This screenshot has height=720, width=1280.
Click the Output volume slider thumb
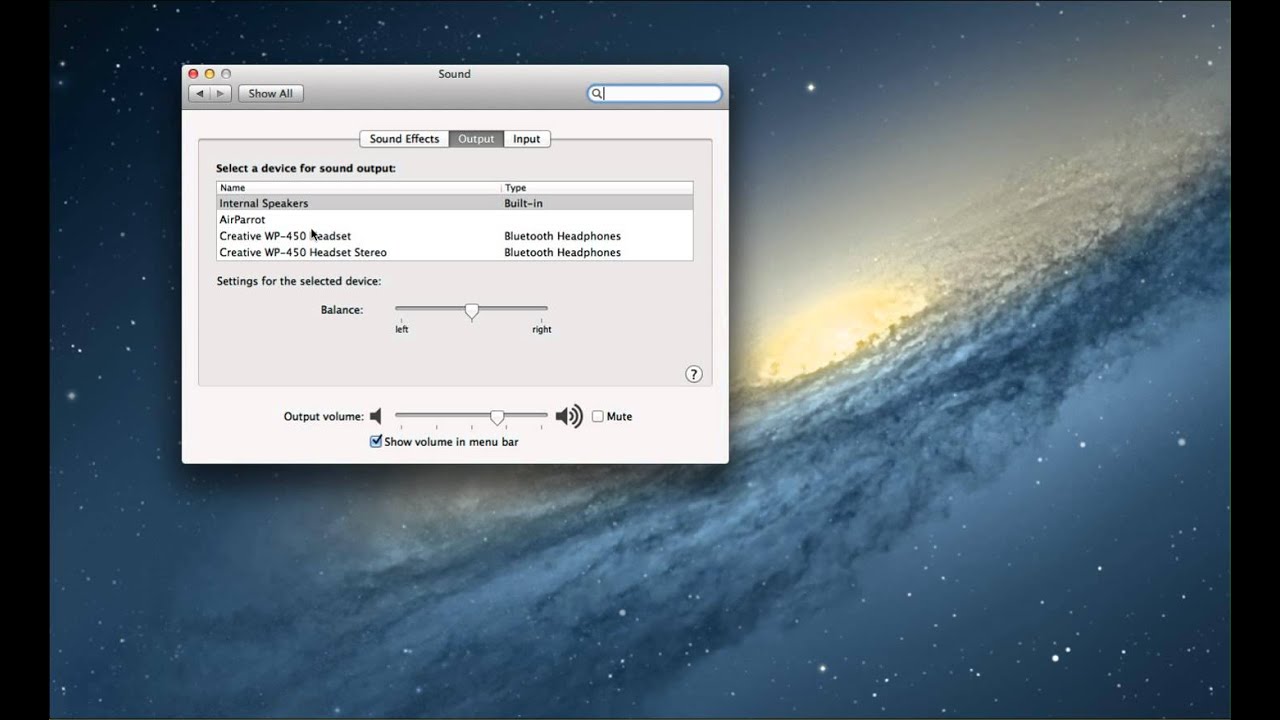497,417
